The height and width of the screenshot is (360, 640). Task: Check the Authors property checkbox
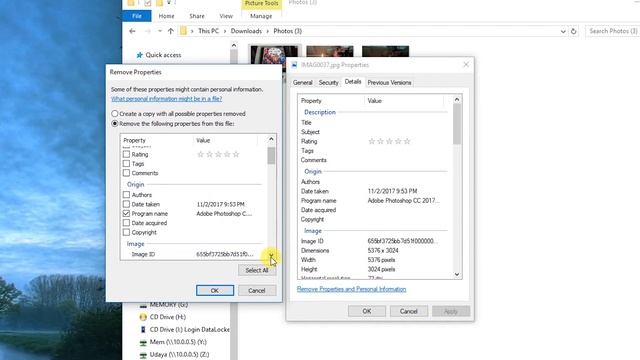point(126,195)
